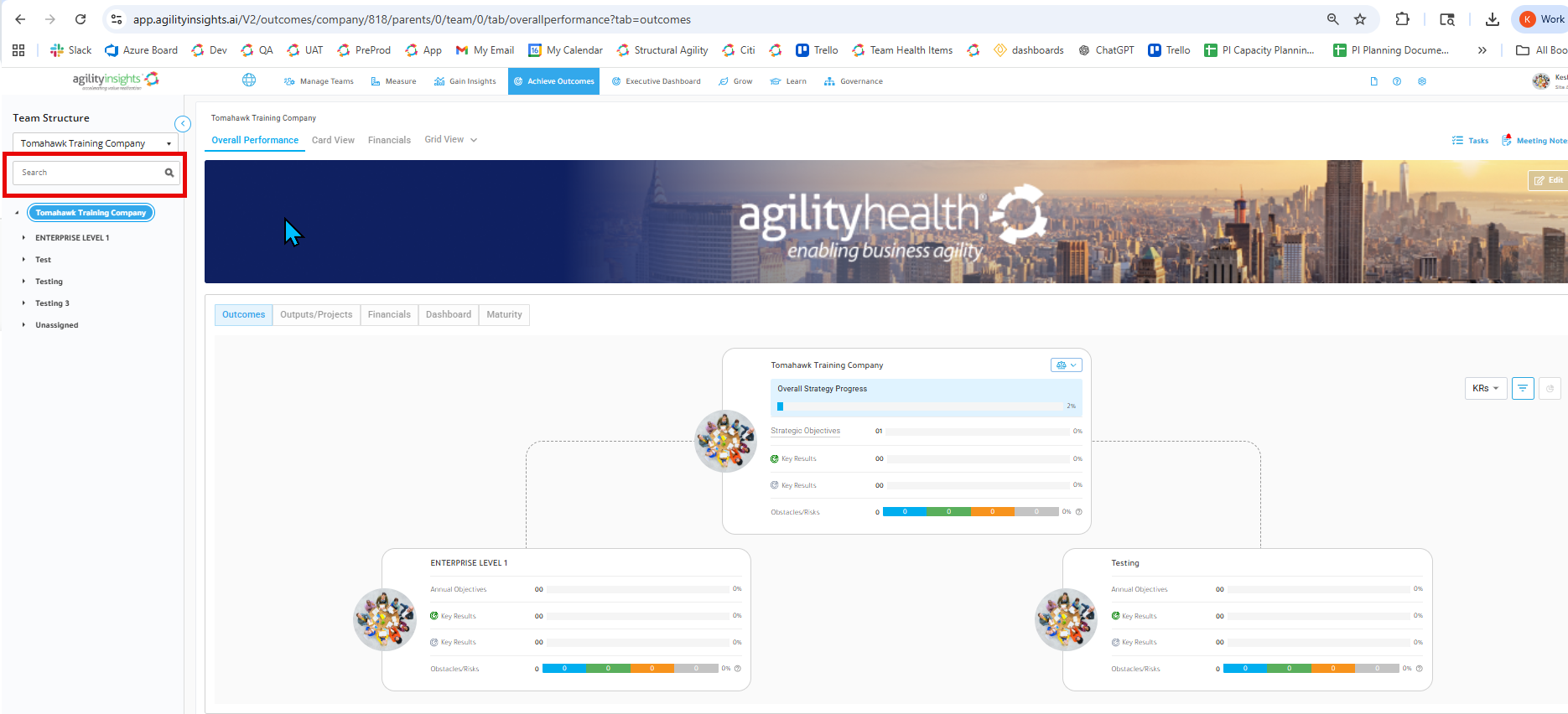
Task: Open Meeting Notes
Action: click(x=1534, y=141)
